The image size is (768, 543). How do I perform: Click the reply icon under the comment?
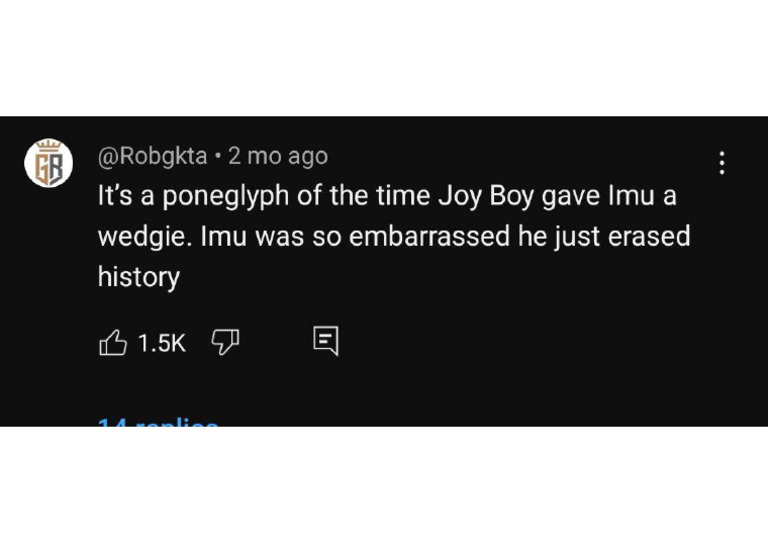tap(326, 341)
